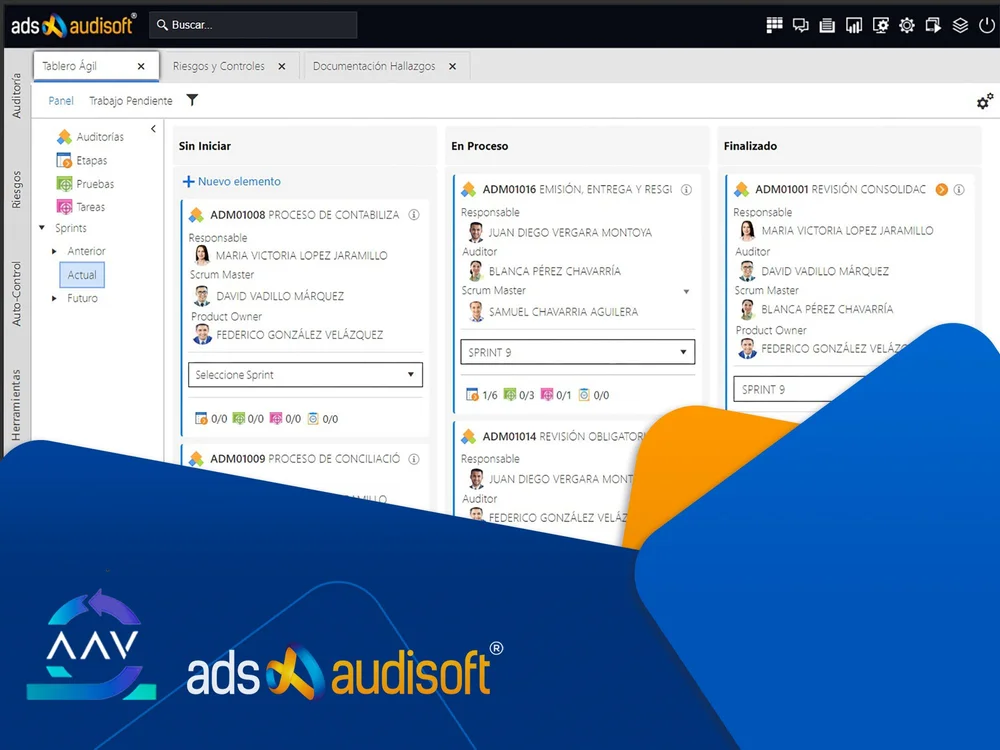
Task: Click Nuevo elemento to add item
Action: pyautogui.click(x=232, y=182)
